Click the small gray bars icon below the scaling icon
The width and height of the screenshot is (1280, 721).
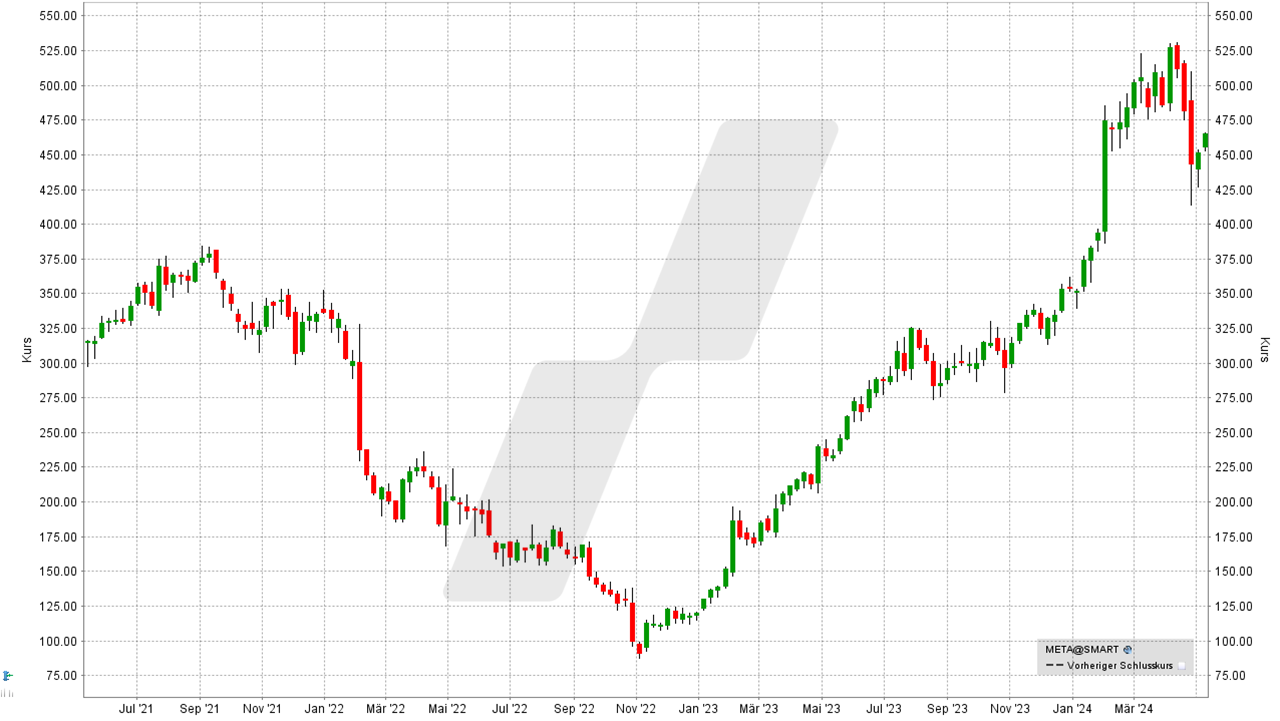click(7, 693)
